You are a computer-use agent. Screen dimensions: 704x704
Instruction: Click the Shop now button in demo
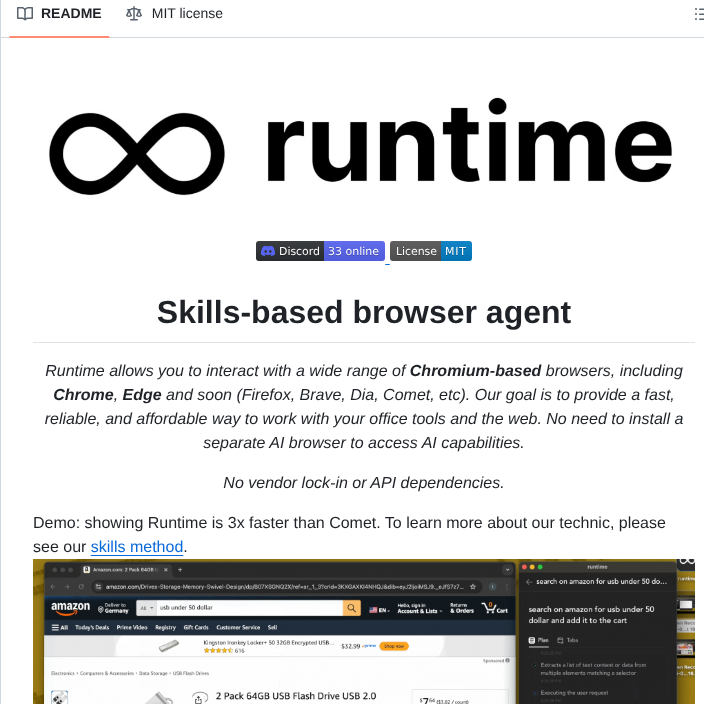pos(394,646)
